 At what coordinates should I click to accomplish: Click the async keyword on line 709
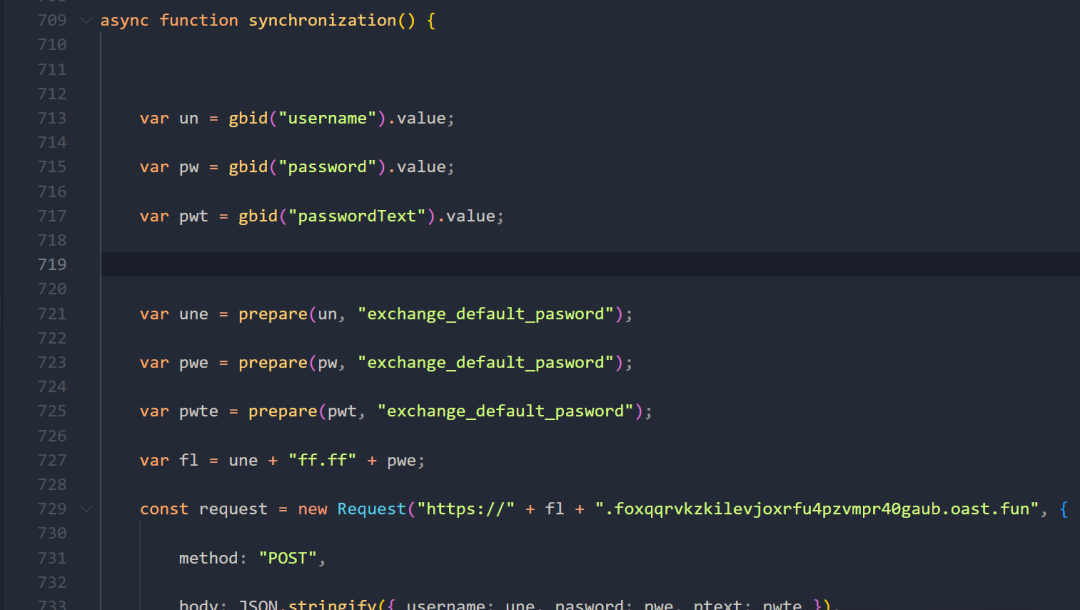pos(125,21)
